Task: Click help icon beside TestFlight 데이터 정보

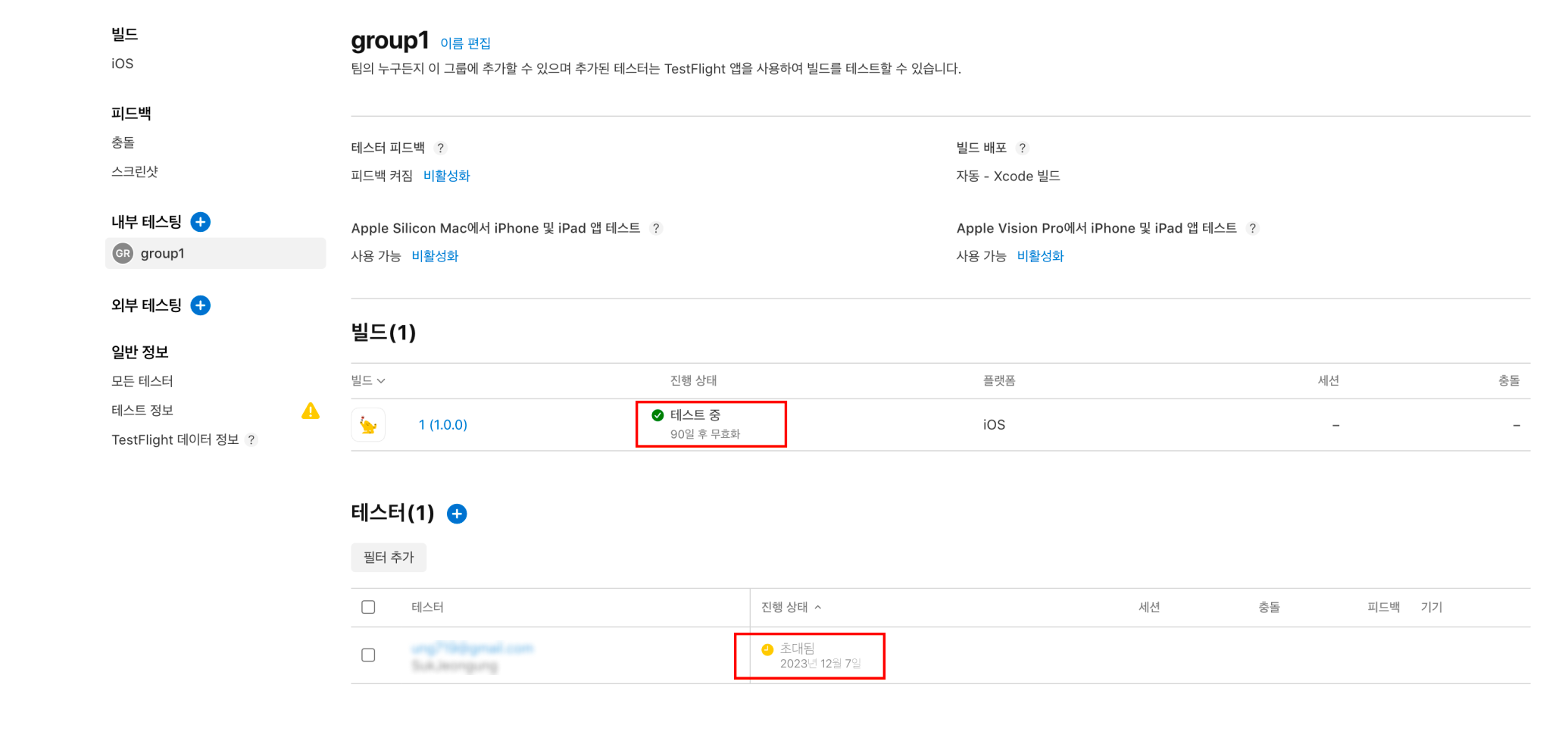Action: click(x=252, y=440)
